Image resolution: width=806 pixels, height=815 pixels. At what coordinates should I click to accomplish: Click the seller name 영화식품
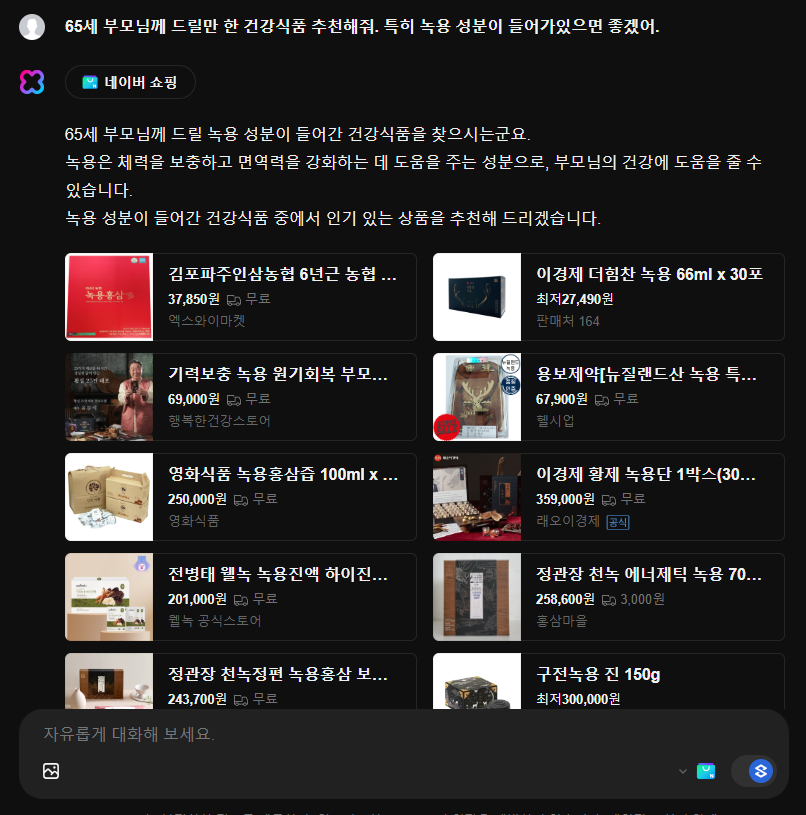coord(193,521)
